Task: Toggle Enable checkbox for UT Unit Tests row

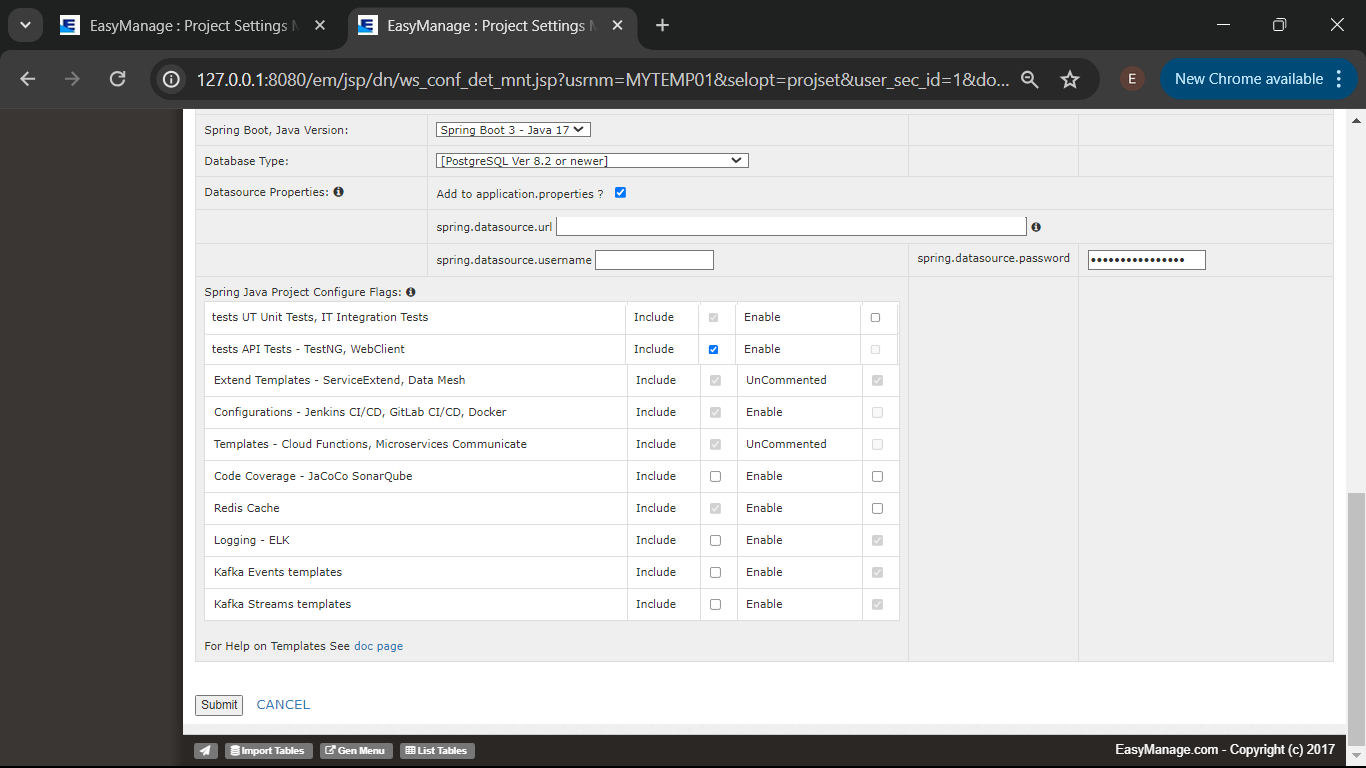Action: (x=875, y=317)
